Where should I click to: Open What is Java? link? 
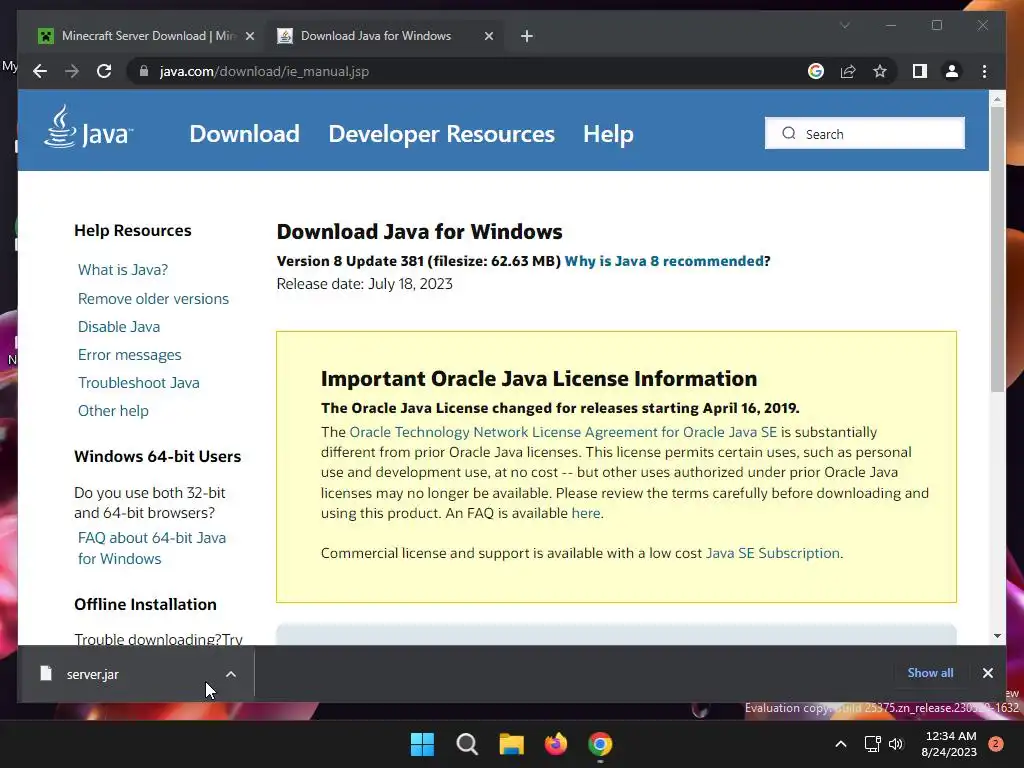123,270
